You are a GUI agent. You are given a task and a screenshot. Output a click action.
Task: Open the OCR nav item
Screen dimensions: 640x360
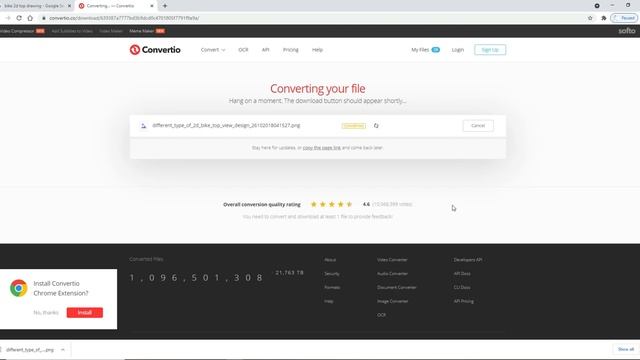coord(243,50)
